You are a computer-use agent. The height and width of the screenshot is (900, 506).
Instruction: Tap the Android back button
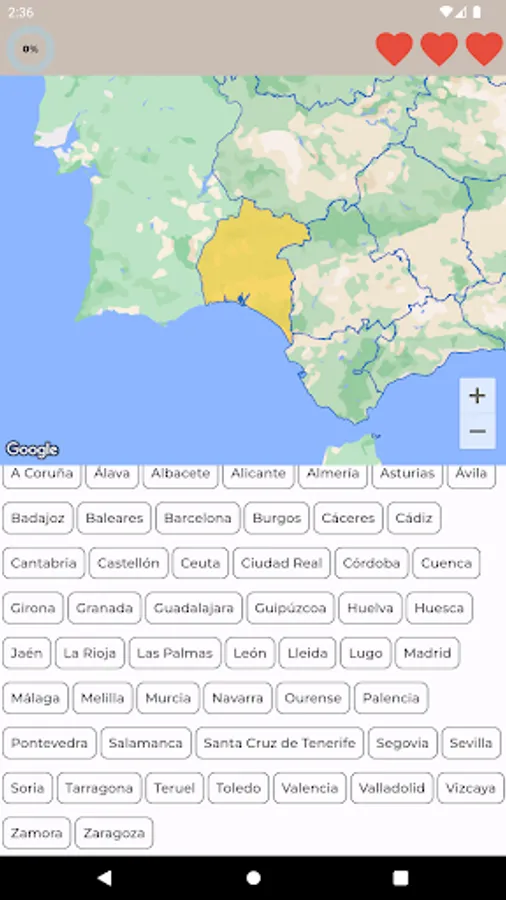pos(104,878)
